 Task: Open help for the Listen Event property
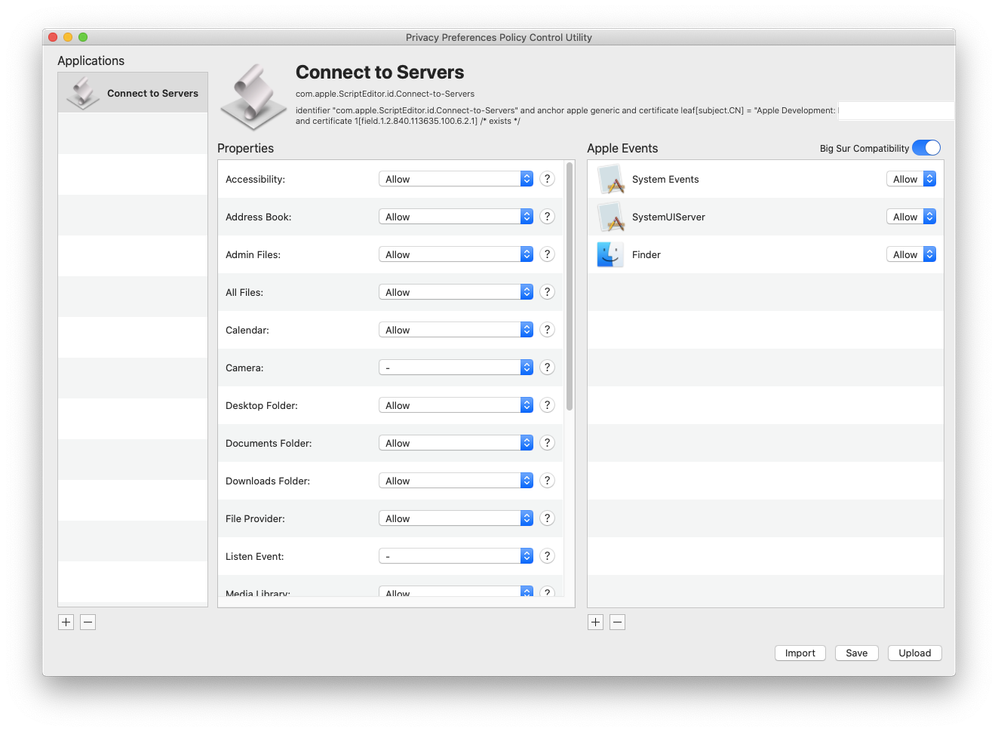pyautogui.click(x=547, y=556)
